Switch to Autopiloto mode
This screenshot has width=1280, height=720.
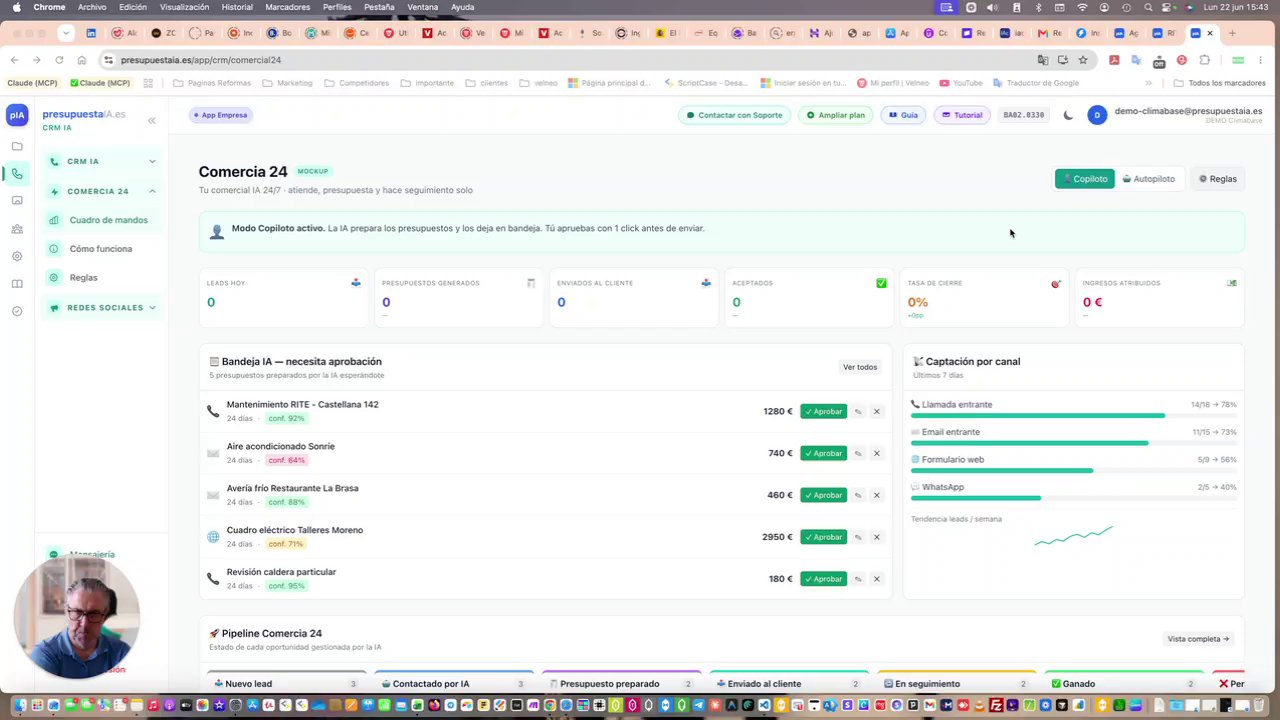click(1149, 179)
